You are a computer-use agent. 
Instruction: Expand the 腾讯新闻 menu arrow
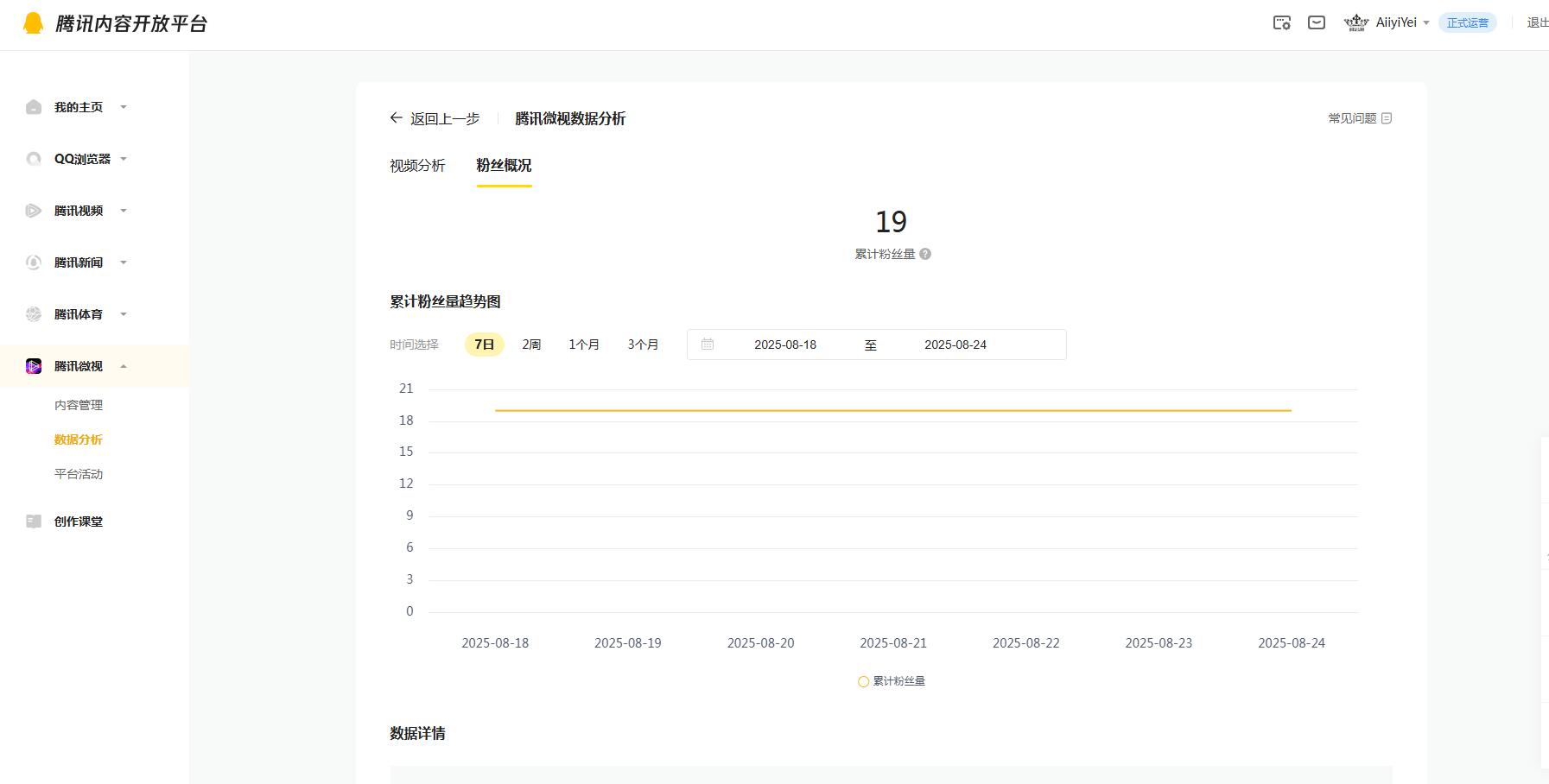[124, 262]
